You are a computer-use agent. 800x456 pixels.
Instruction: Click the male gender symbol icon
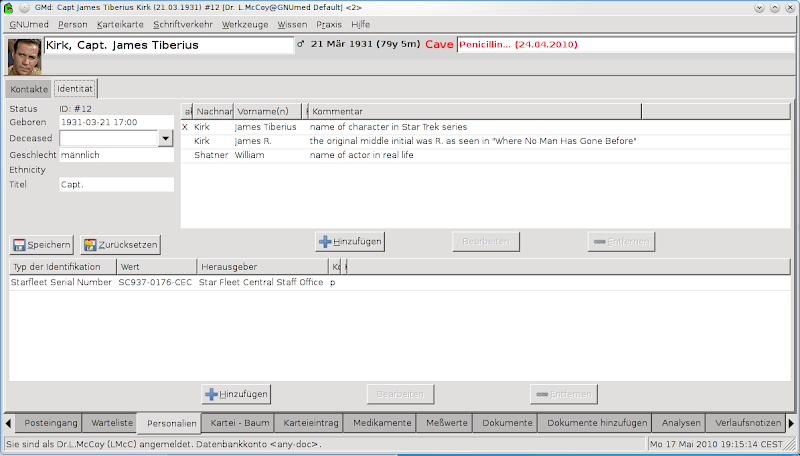tap(301, 44)
